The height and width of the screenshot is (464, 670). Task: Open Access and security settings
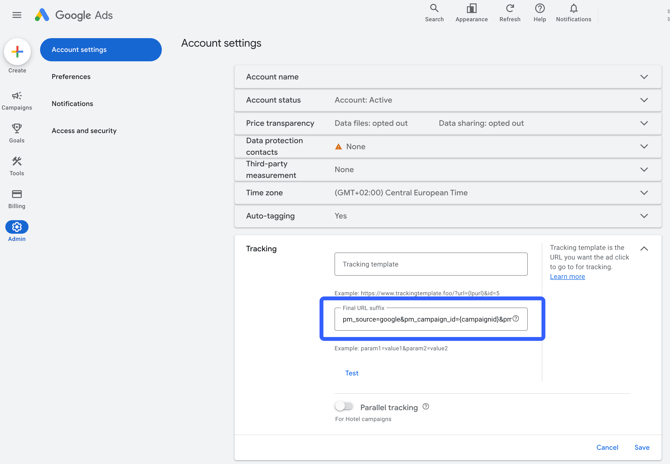coord(84,131)
